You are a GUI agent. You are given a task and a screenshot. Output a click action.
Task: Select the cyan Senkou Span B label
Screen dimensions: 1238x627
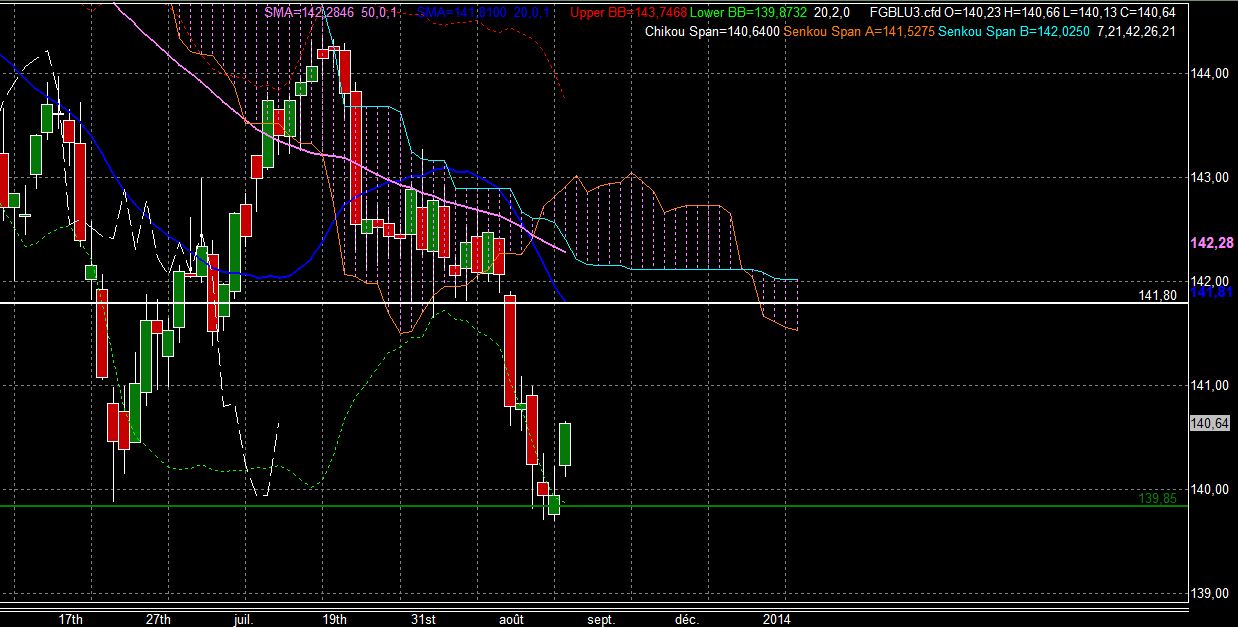pyautogui.click(x=1013, y=33)
